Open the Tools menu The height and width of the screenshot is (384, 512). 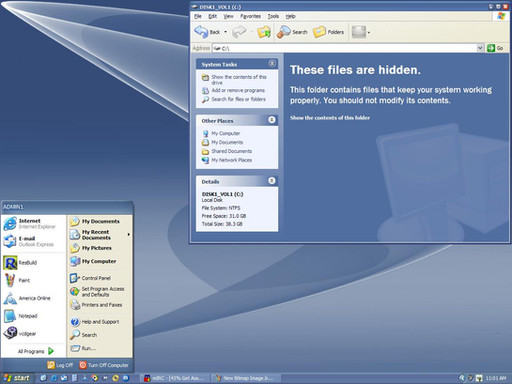coord(273,16)
